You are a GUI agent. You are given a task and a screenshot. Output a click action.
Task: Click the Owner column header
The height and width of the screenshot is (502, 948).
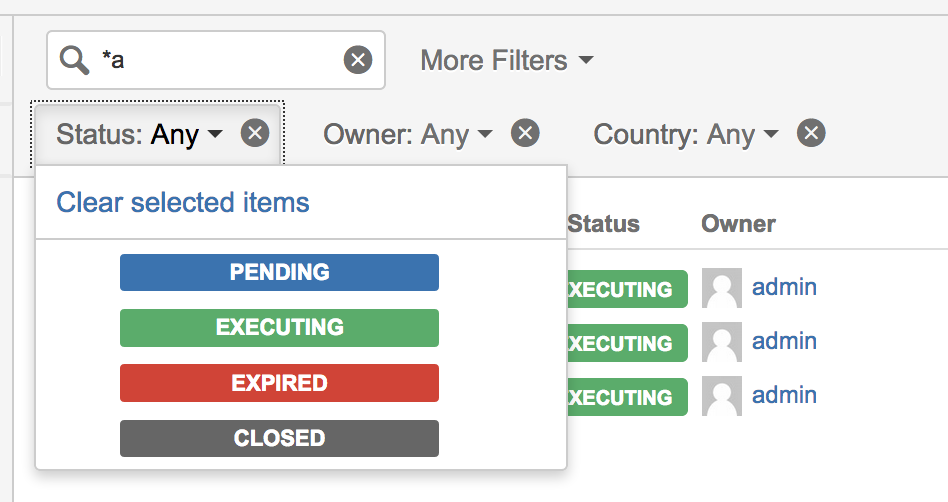click(x=738, y=224)
